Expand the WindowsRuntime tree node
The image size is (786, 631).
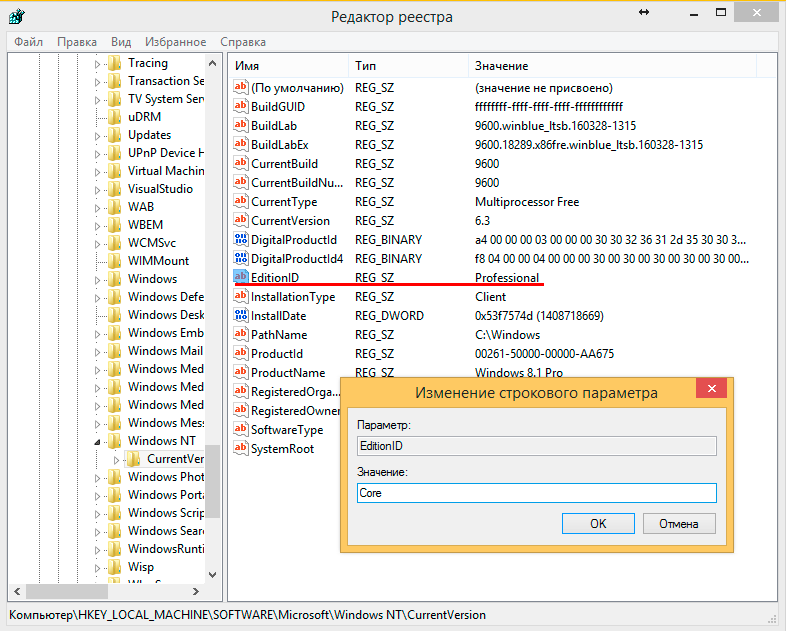(x=97, y=550)
